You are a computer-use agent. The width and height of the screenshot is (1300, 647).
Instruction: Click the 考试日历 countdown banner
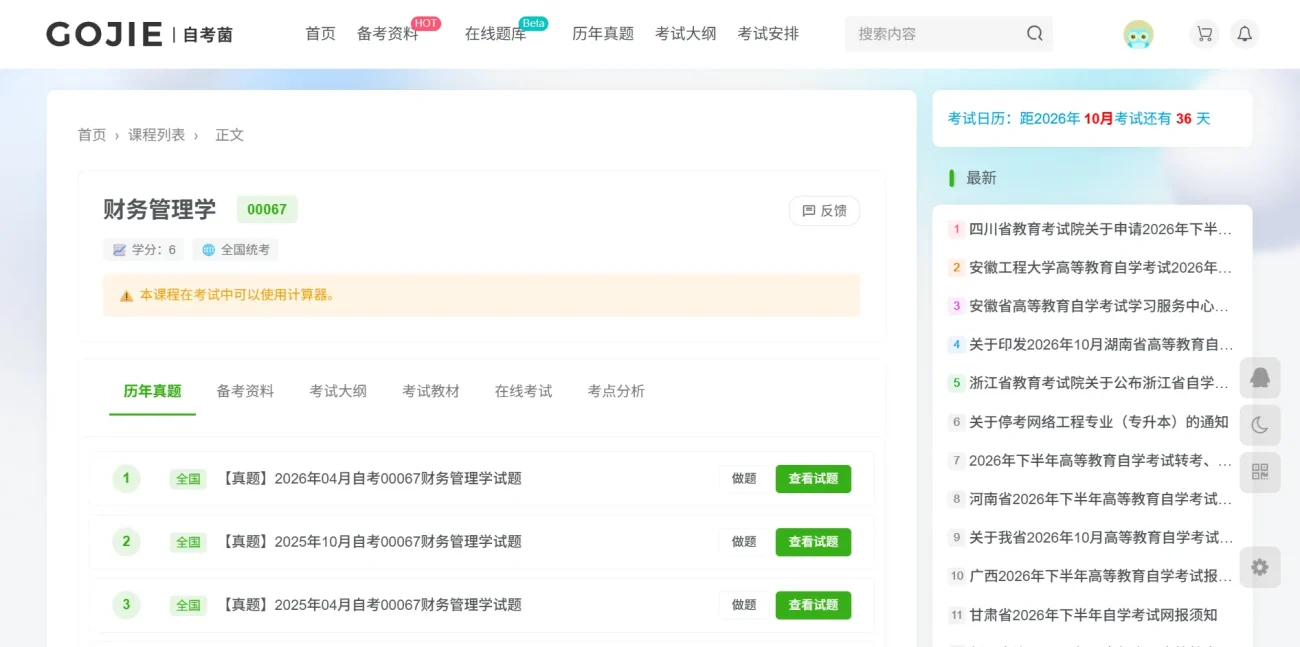click(x=1092, y=119)
